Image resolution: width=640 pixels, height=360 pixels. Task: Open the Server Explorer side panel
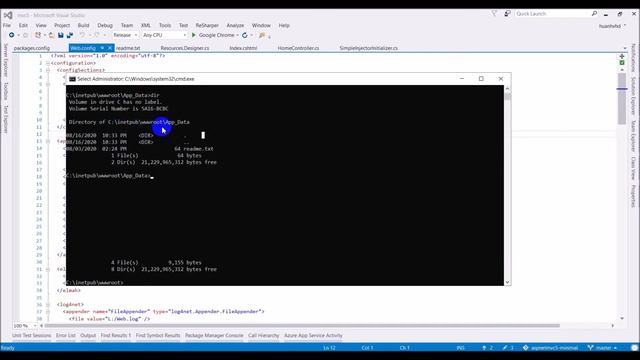click(x=6, y=60)
